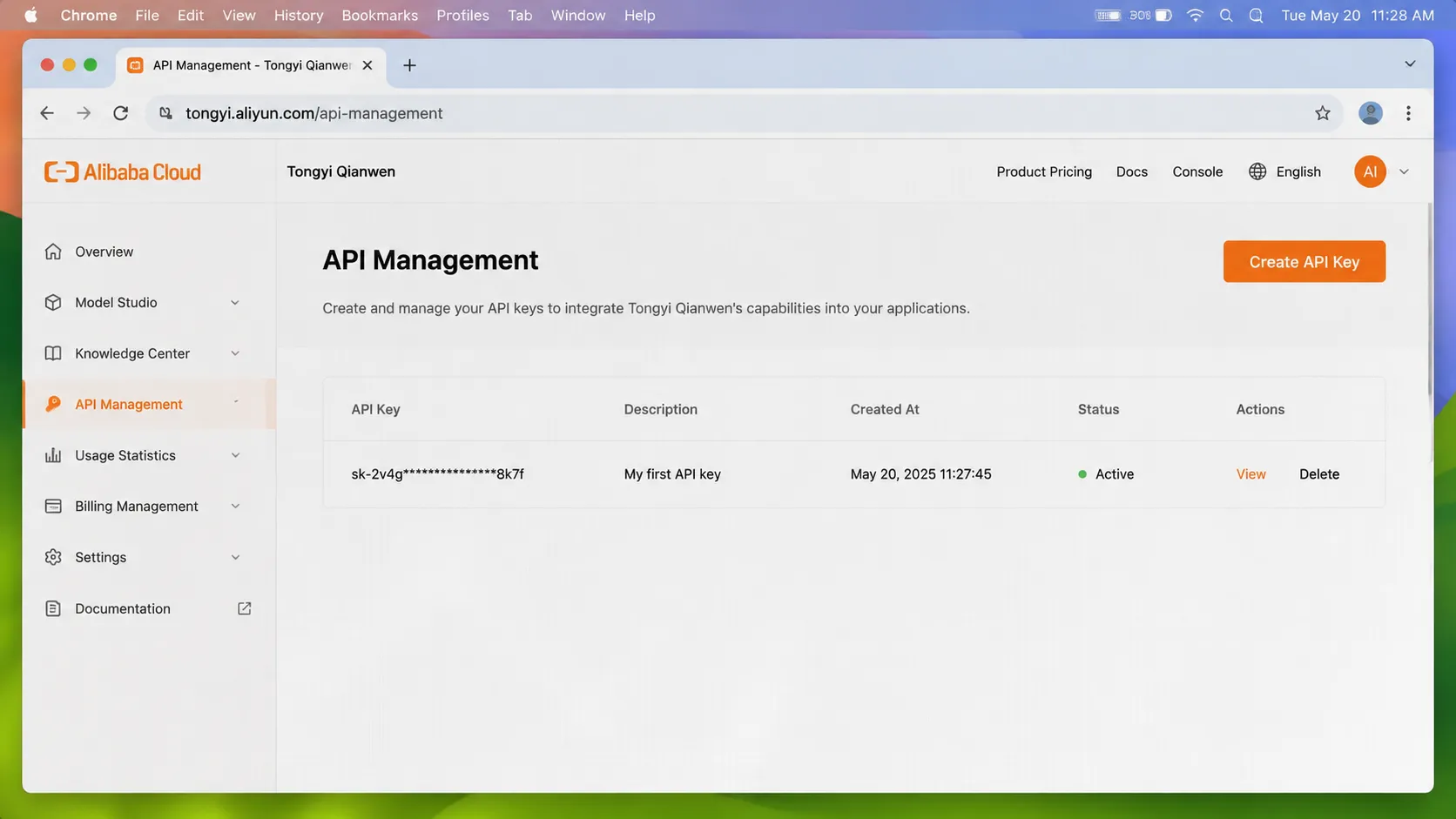
Task: Expand the Model Studio section
Action: pos(235,303)
